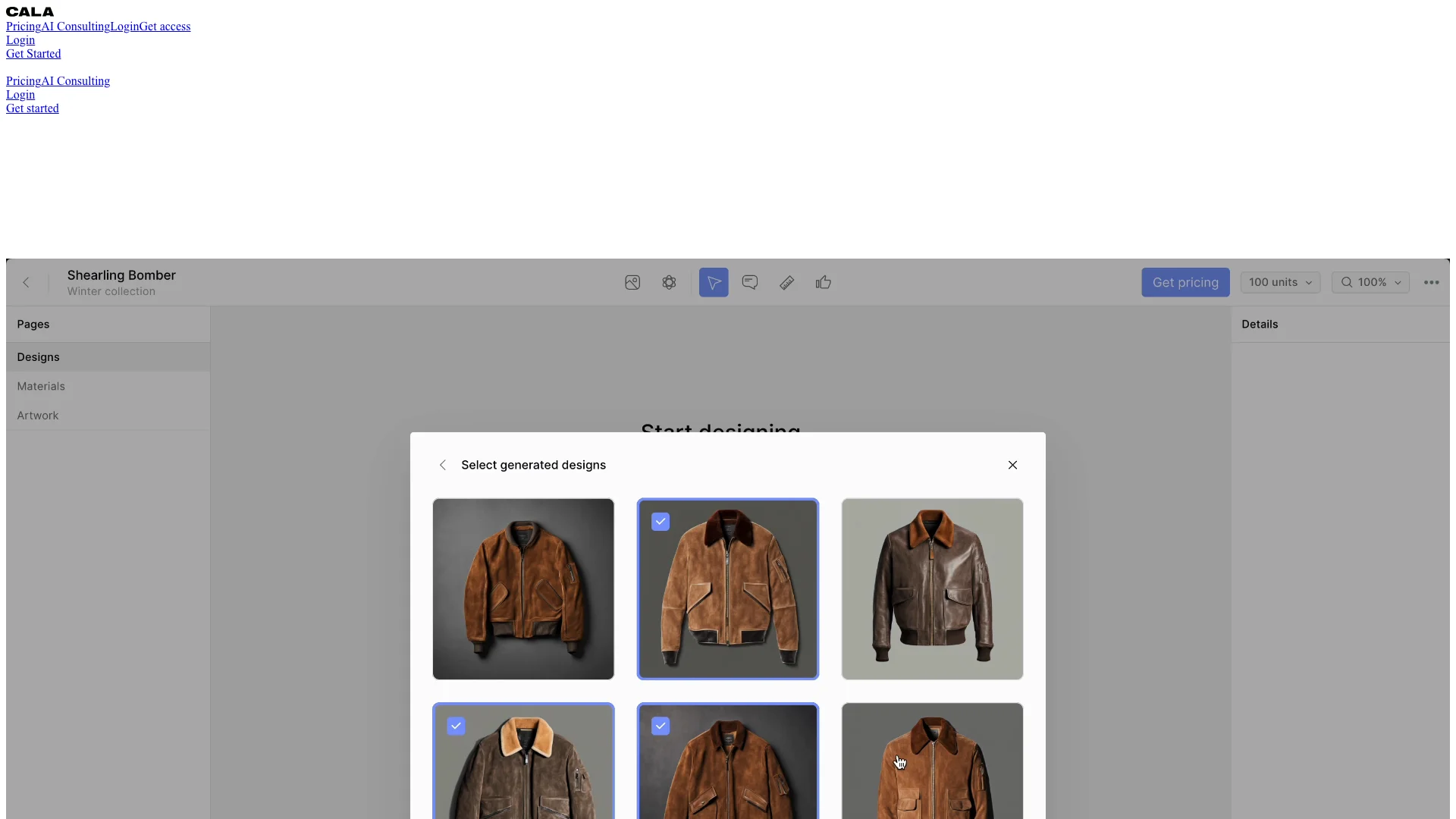Click the thumbs up approval icon
Screen dimensions: 1456x819
coord(823,282)
